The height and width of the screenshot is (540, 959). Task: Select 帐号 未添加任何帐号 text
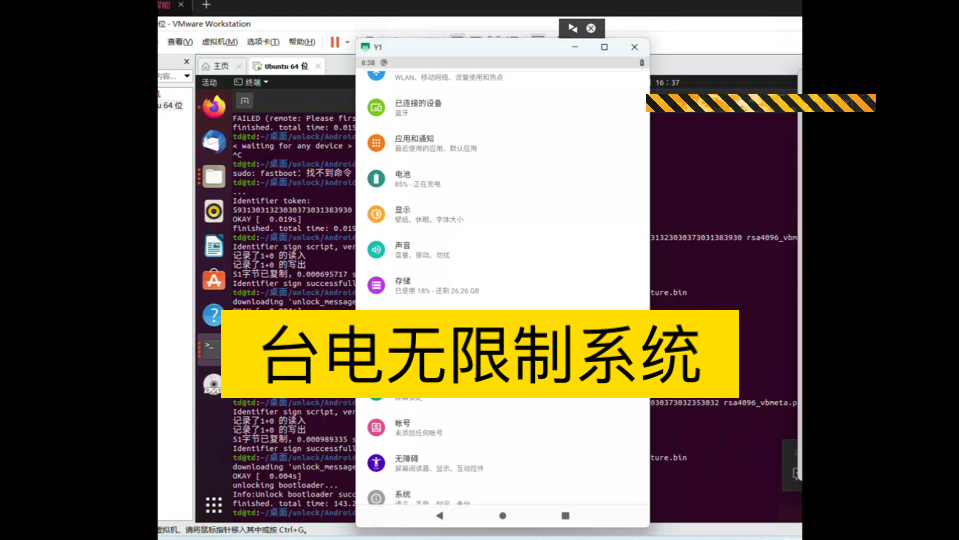418,428
